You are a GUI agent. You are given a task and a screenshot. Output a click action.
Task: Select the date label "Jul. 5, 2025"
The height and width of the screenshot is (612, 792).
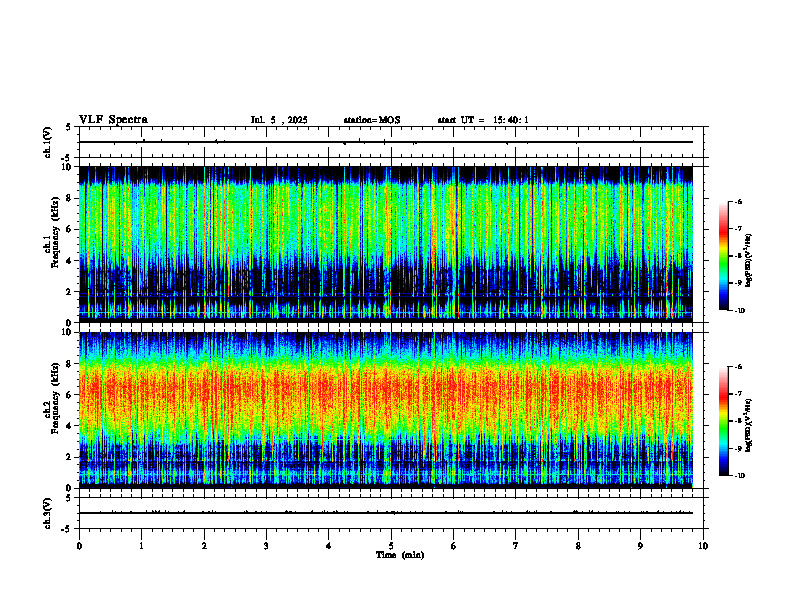[279, 120]
